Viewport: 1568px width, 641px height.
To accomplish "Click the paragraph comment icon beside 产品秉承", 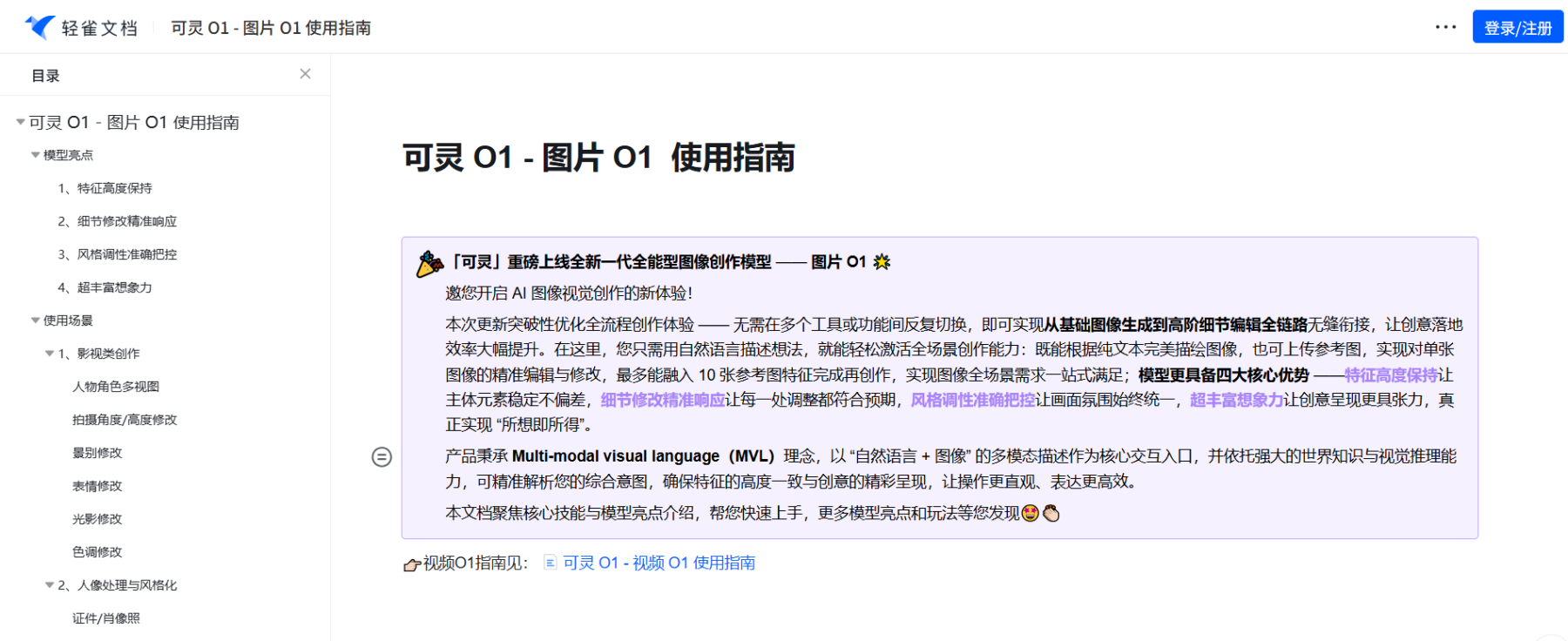I will (382, 457).
